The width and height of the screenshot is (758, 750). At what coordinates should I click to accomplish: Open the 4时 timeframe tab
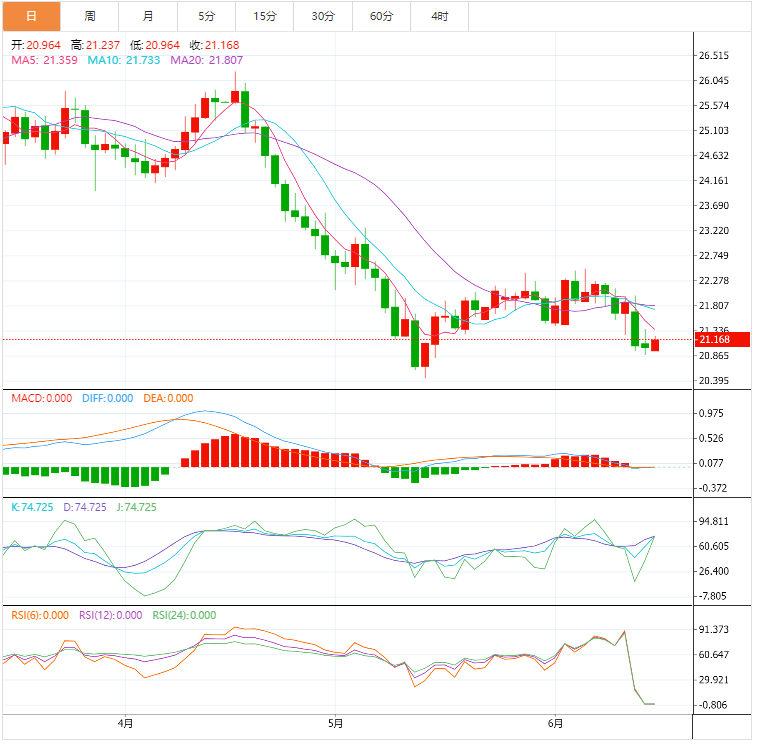tap(440, 16)
